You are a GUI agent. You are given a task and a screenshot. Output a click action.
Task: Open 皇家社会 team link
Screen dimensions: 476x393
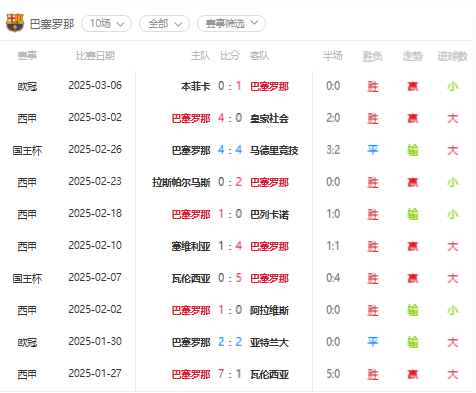pyautogui.click(x=269, y=118)
